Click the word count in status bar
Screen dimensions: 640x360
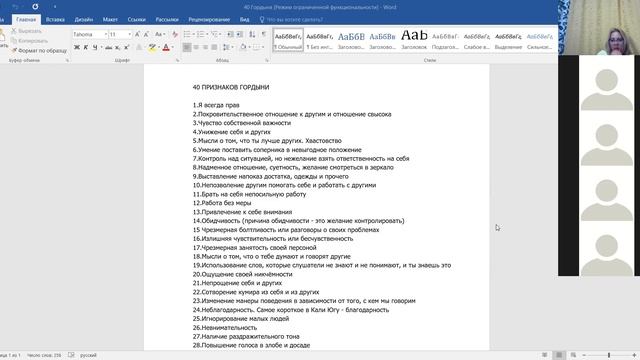coord(44,355)
